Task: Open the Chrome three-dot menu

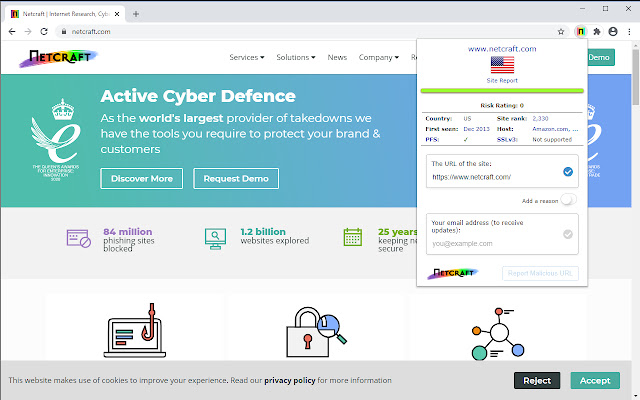Action: 629,31
